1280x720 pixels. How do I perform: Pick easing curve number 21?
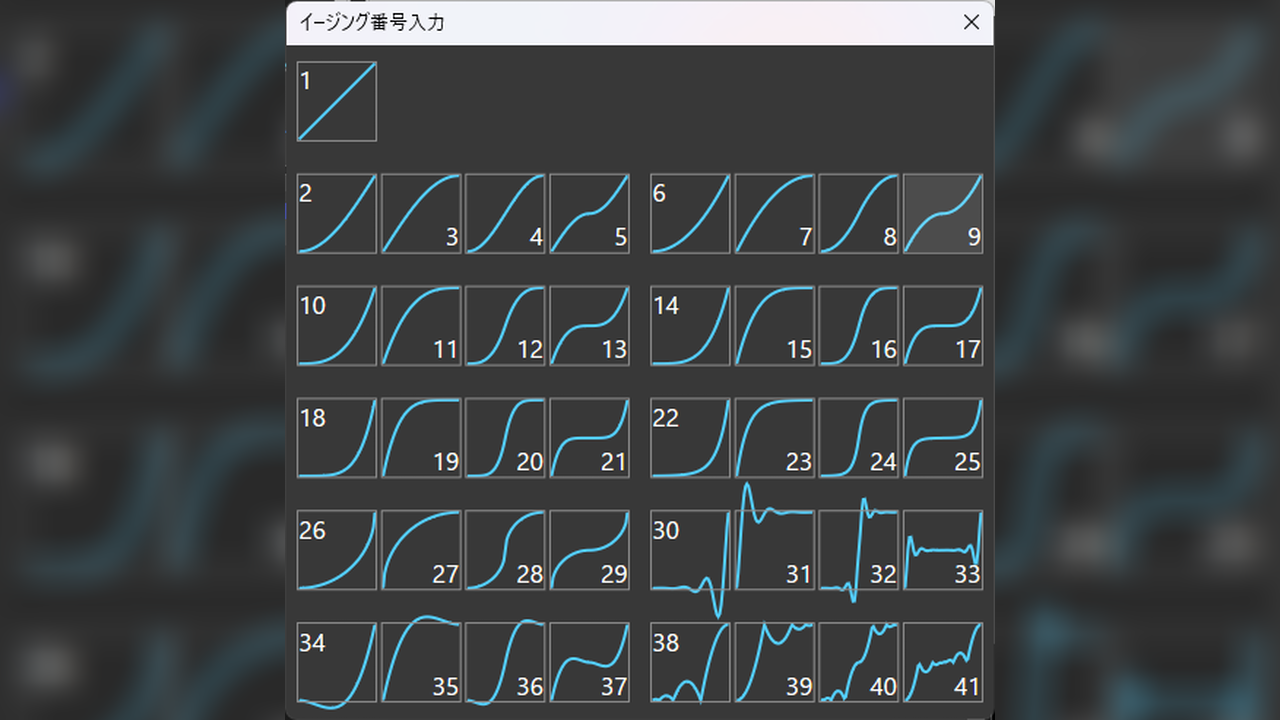pyautogui.click(x=589, y=437)
